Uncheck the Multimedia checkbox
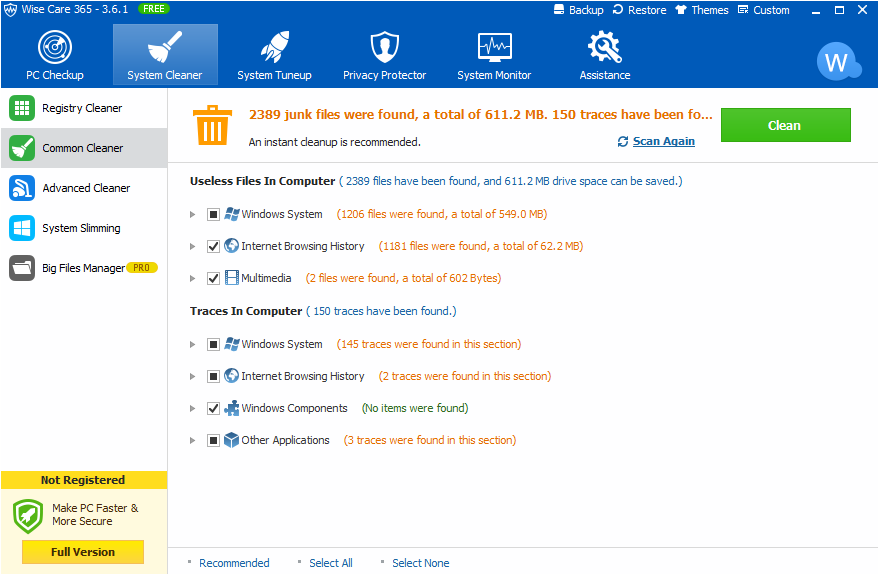This screenshot has height=575, width=879. 213,278
